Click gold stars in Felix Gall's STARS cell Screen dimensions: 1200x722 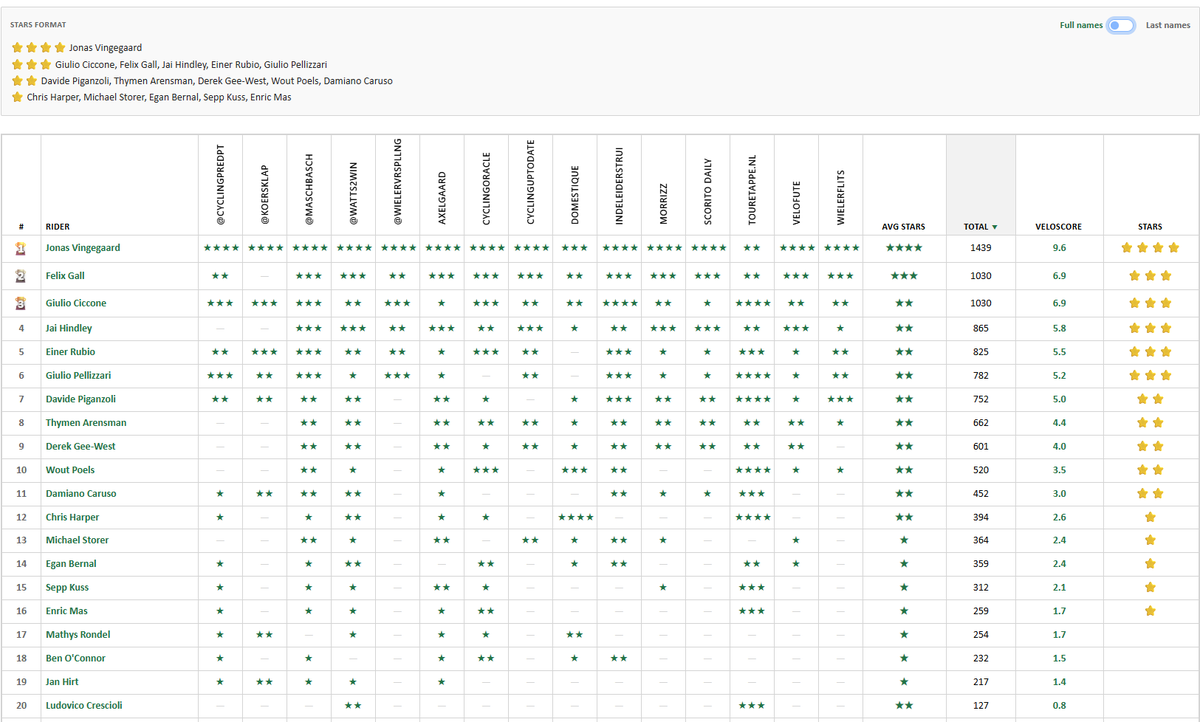pyautogui.click(x=1150, y=275)
